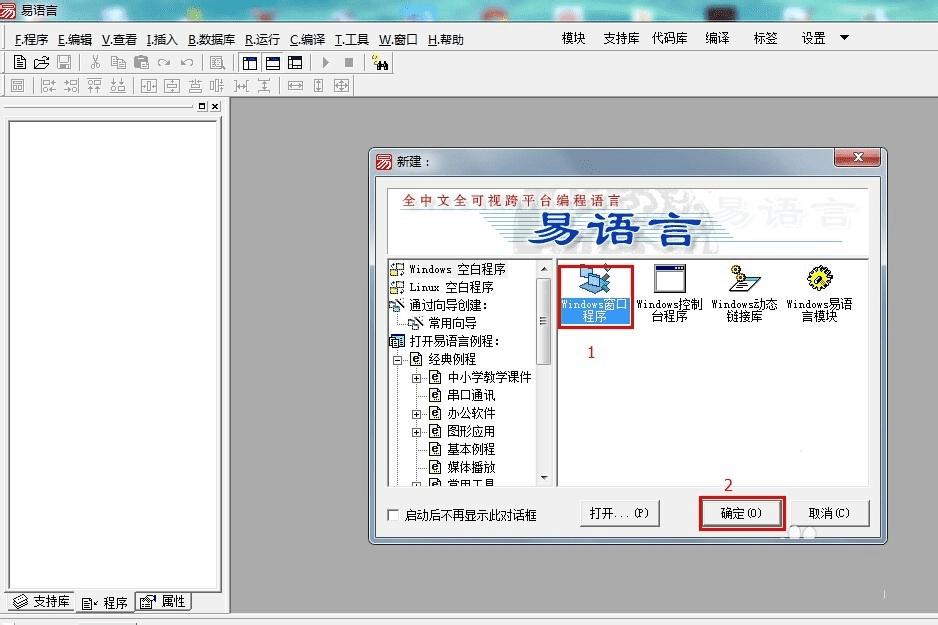Open the B.数据库 menu
The width and height of the screenshot is (938, 625).
[211, 39]
